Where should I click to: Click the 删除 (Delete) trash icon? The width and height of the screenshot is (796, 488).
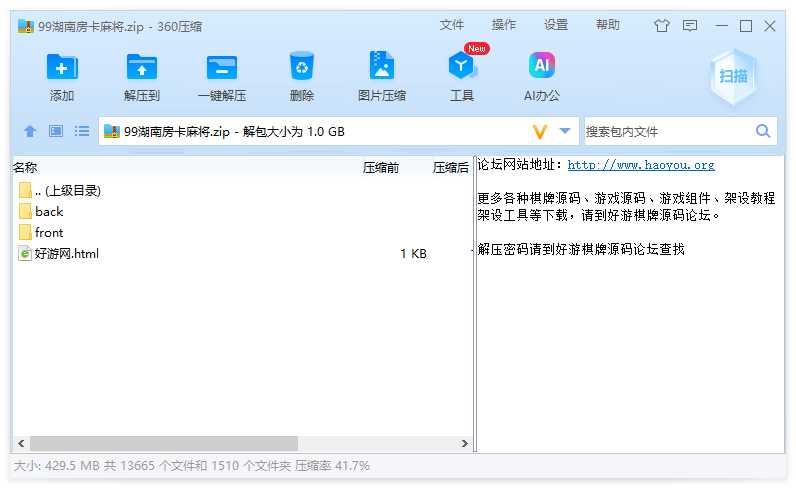(x=302, y=66)
